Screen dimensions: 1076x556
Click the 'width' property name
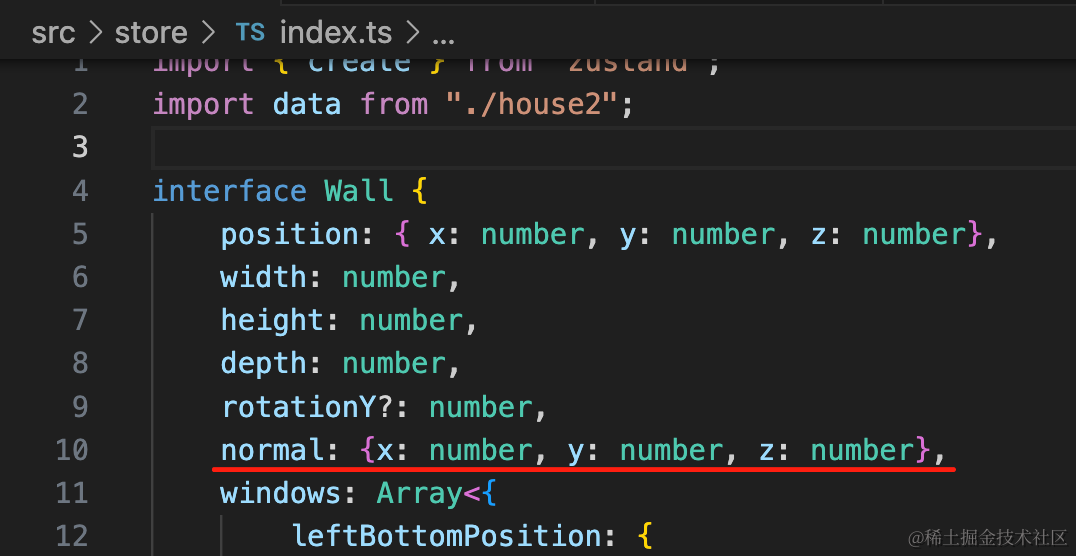[264, 278]
